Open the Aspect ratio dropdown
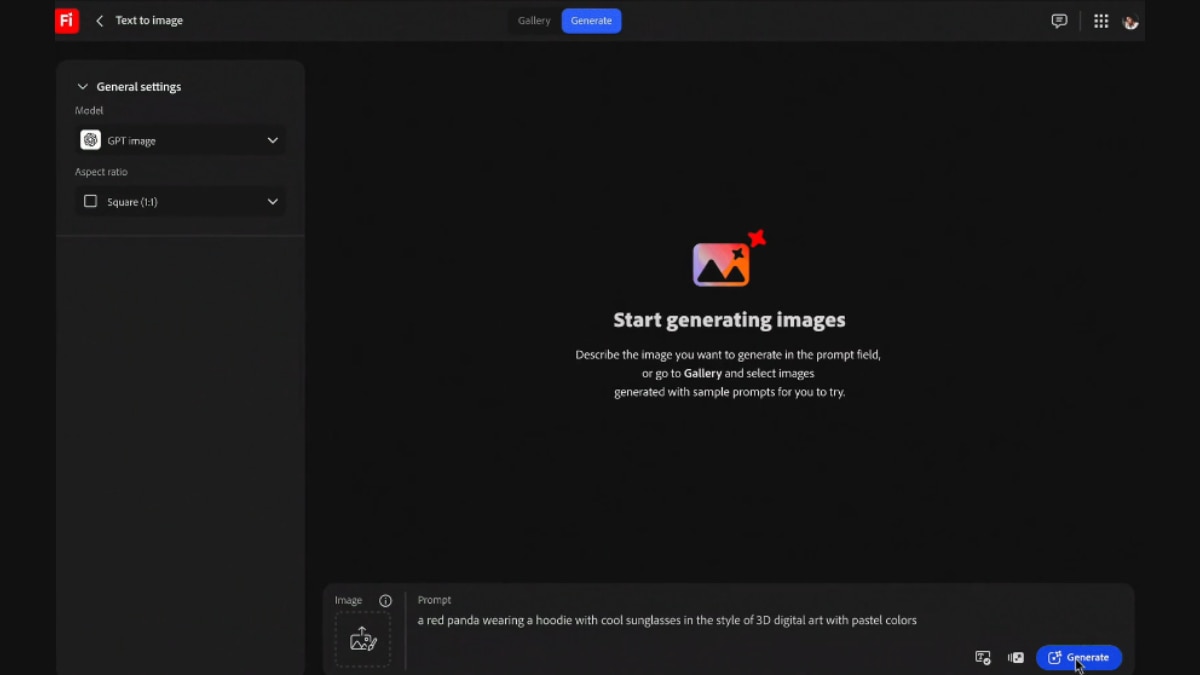1200x675 pixels. [180, 201]
